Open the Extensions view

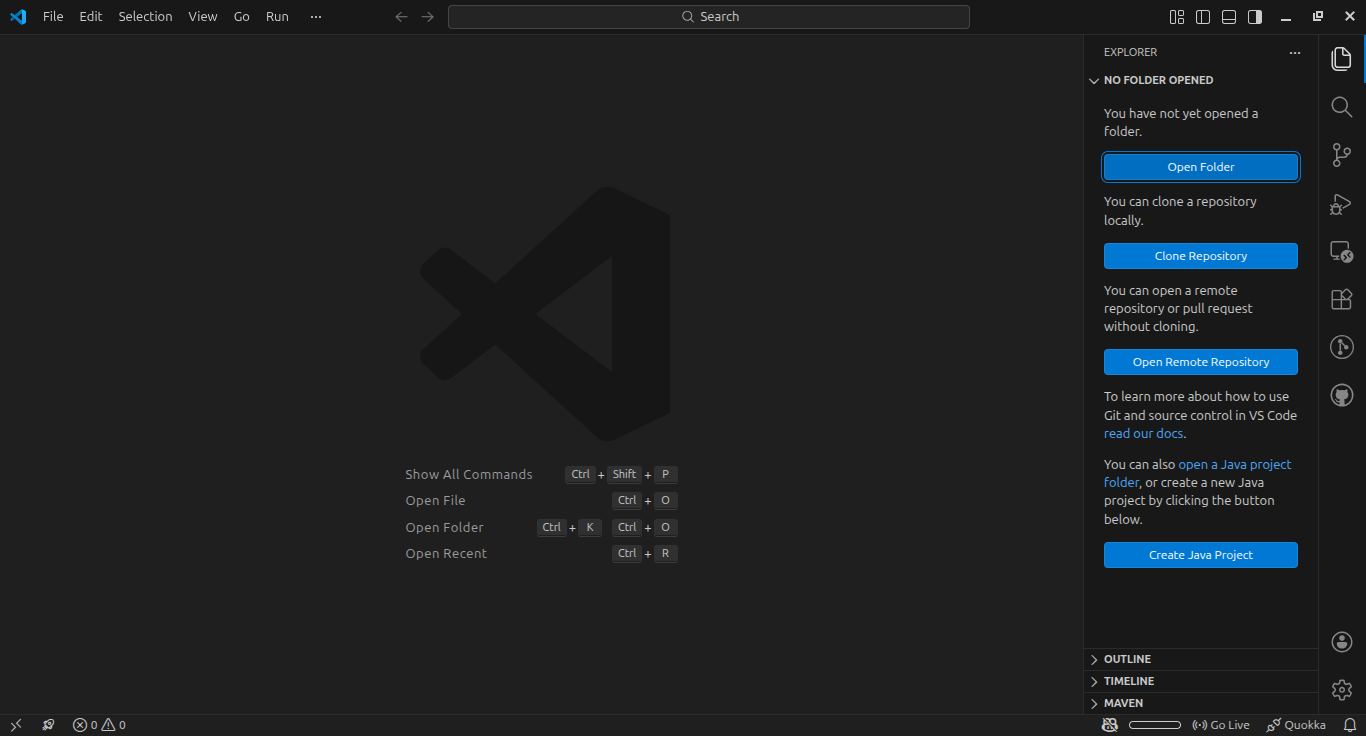tap(1342, 299)
